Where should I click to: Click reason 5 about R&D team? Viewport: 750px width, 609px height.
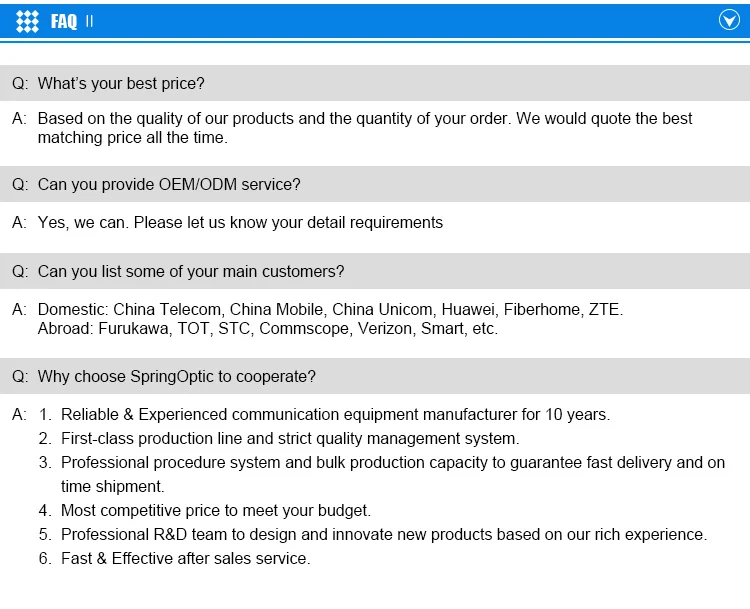click(x=384, y=534)
